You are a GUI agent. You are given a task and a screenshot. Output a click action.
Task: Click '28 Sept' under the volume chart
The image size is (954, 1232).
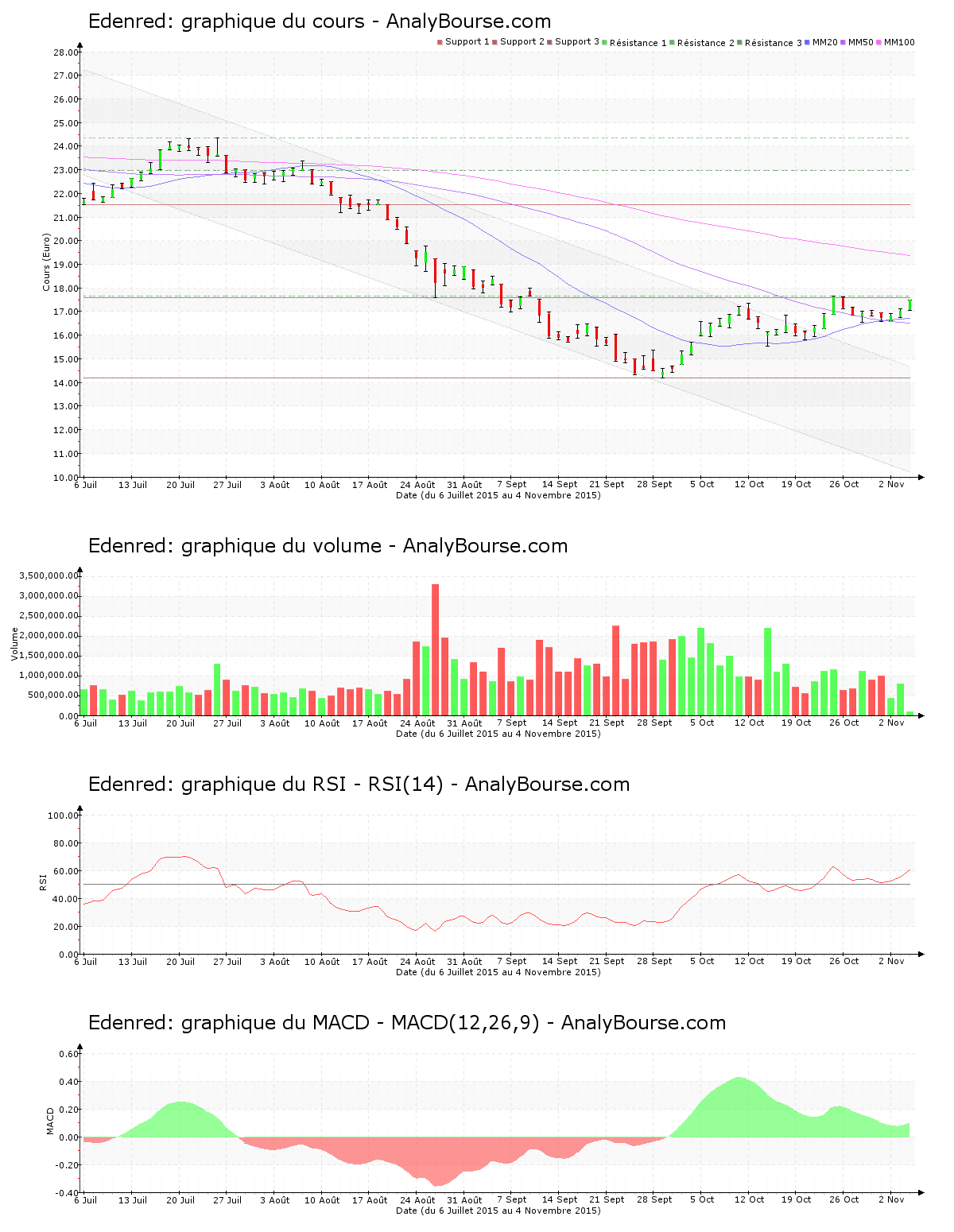(x=654, y=723)
